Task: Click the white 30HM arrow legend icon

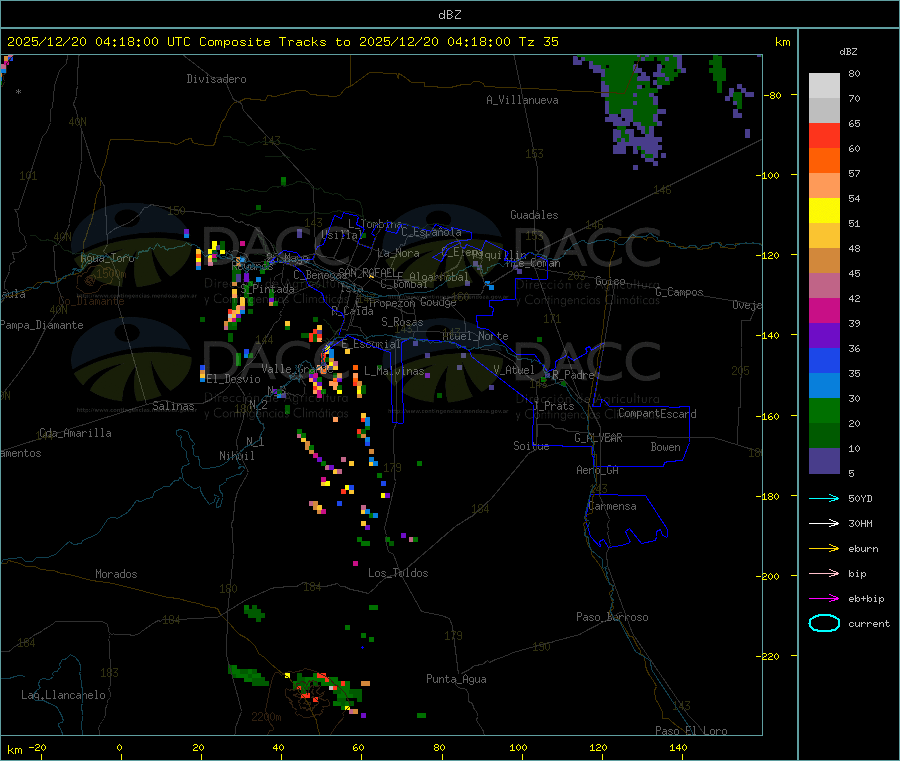Action: (824, 523)
